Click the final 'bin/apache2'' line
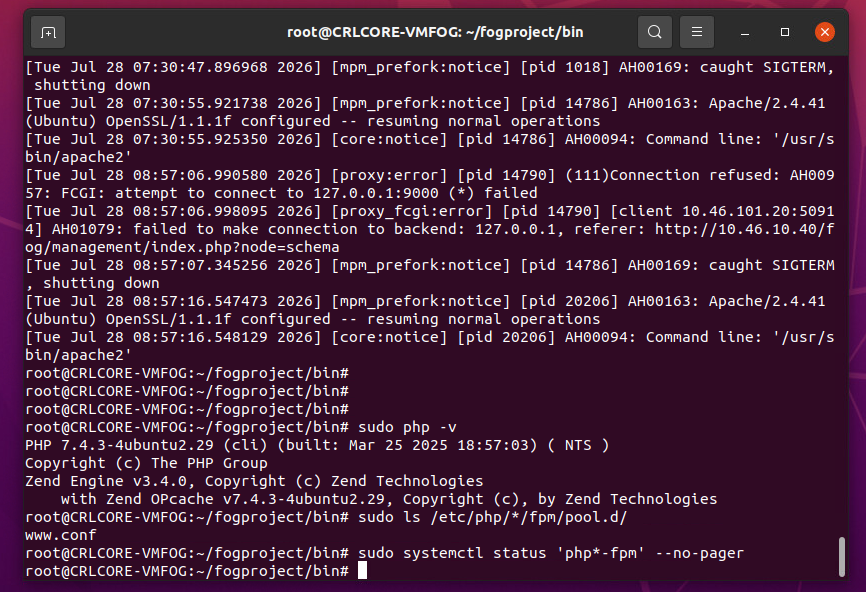Viewport: 866px width, 592px height. coord(78,355)
